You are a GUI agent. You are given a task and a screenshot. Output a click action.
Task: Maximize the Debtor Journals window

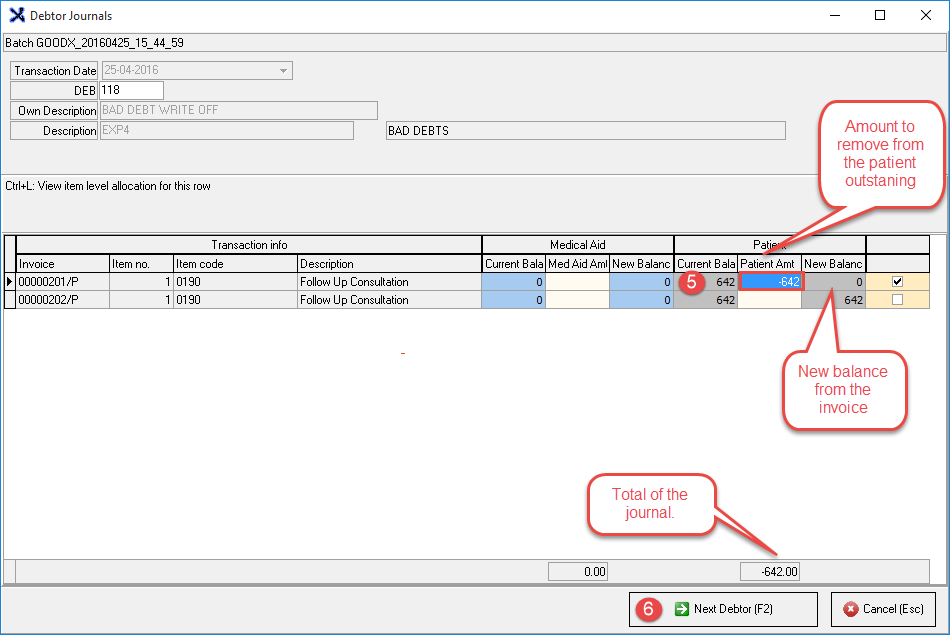pyautogui.click(x=880, y=16)
